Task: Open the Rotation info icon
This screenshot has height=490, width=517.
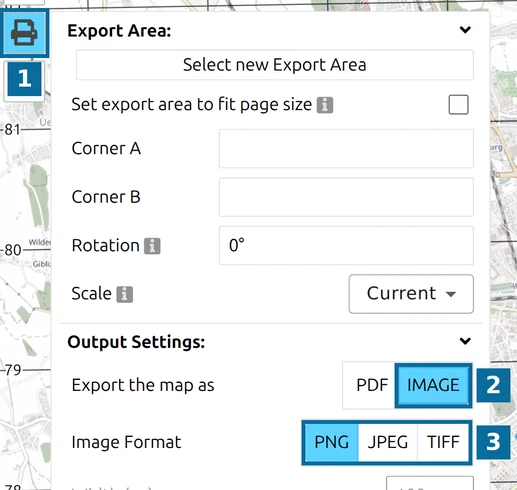Action: pyautogui.click(x=152, y=246)
